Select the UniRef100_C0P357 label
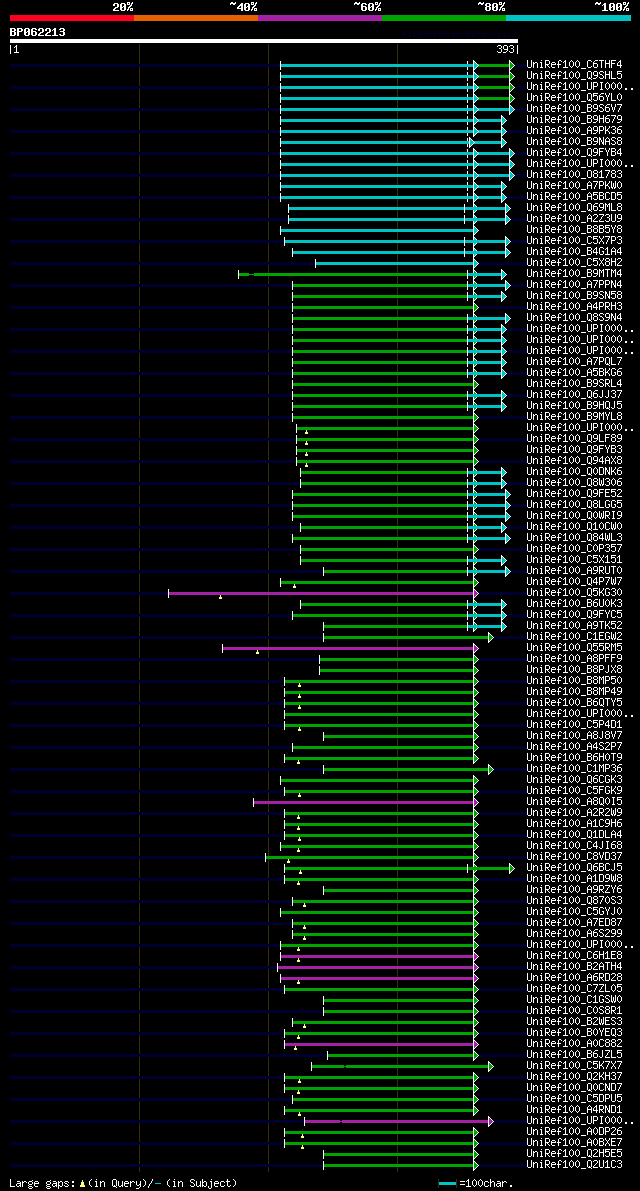The image size is (640, 1191). click(x=574, y=549)
